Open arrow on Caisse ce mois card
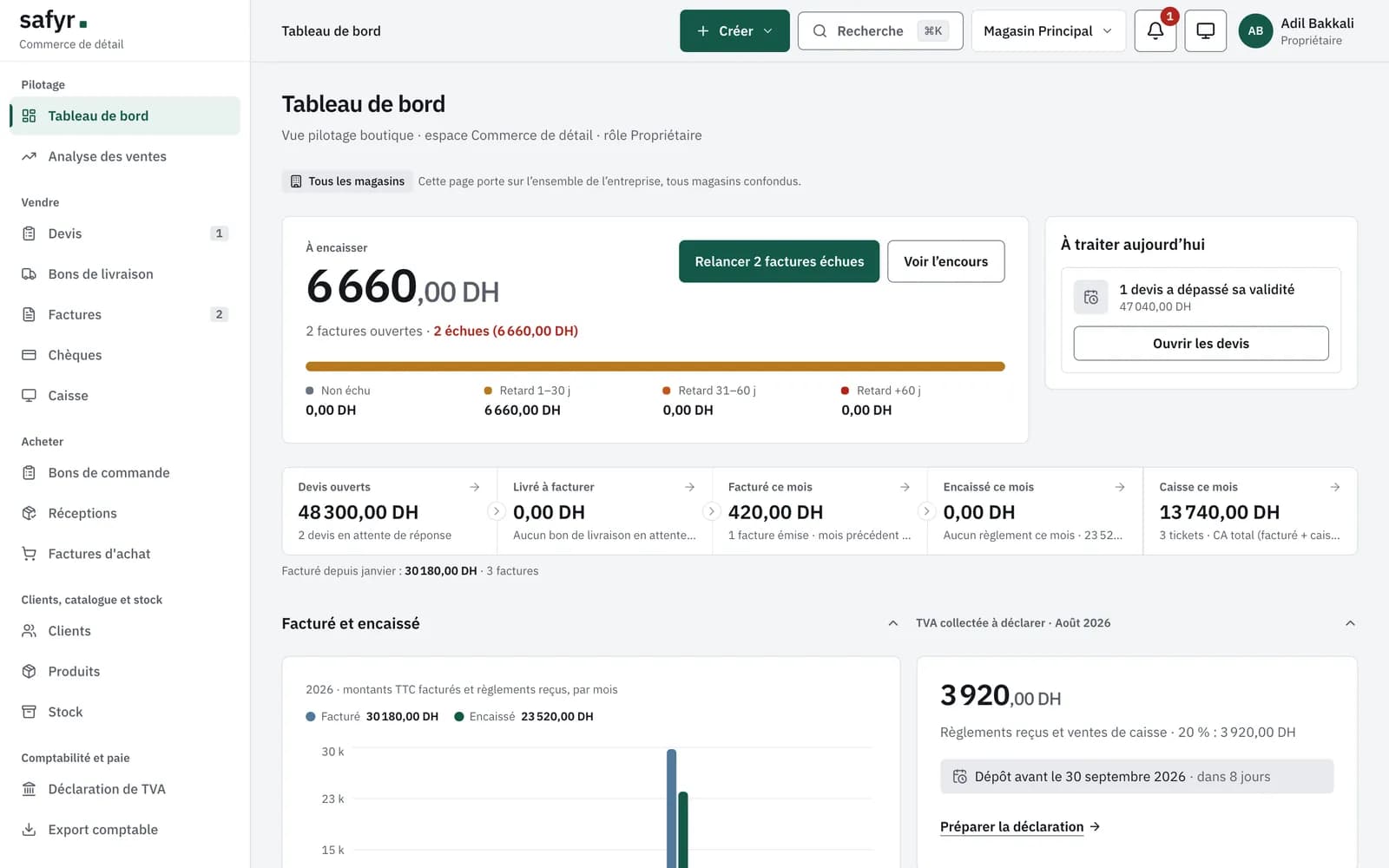1389x868 pixels. tap(1335, 487)
